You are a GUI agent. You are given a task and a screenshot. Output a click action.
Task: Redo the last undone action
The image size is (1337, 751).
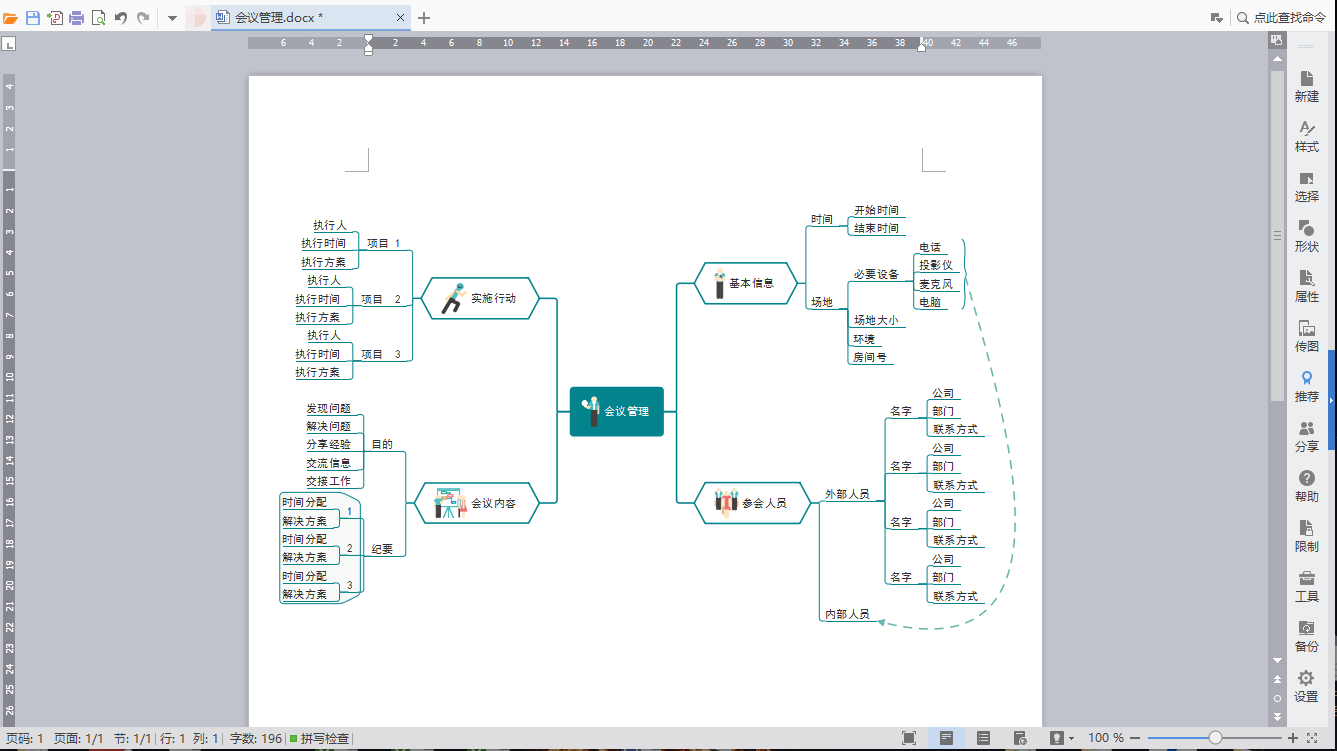[143, 17]
